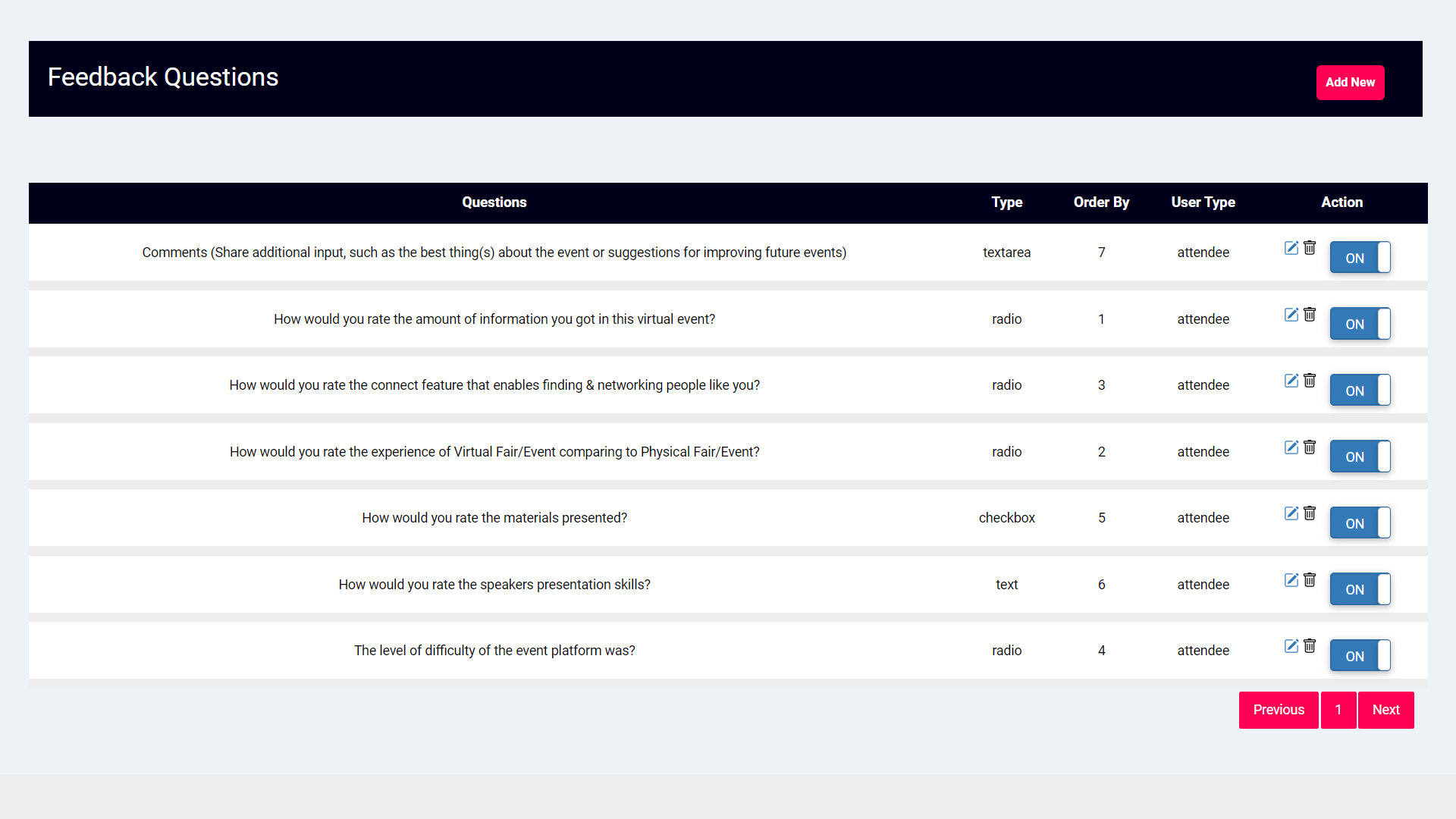Switch off the level of difficulty toggle
This screenshot has width=1456, height=819.
click(x=1360, y=656)
